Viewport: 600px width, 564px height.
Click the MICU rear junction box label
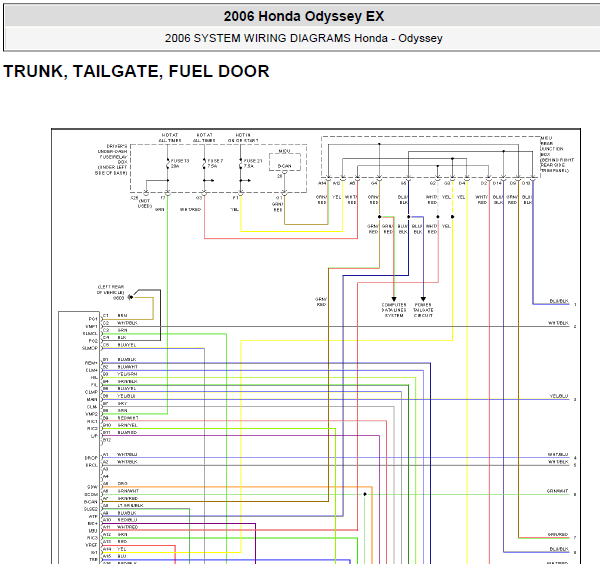click(x=557, y=154)
